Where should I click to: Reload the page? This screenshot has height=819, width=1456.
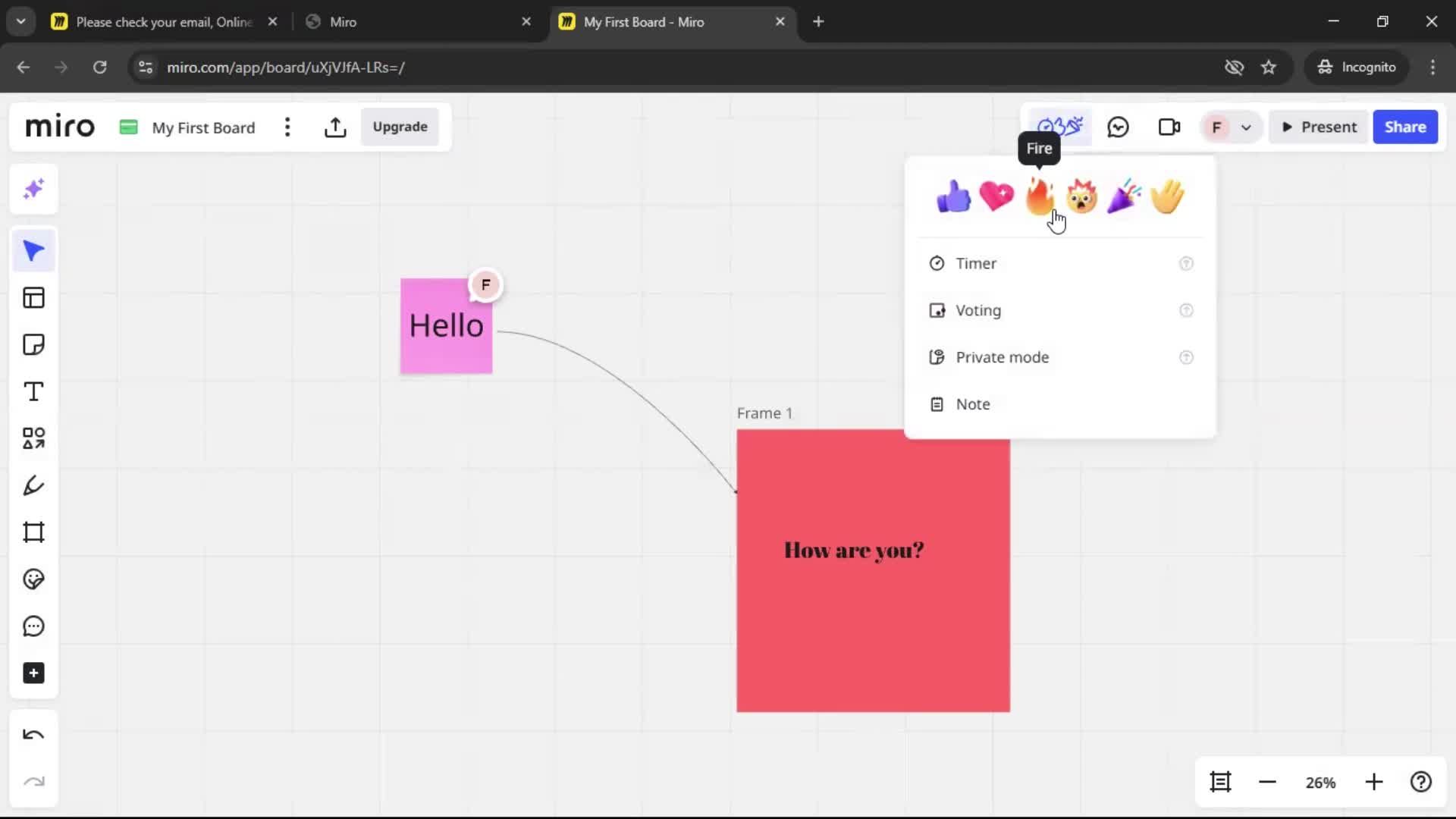point(99,67)
